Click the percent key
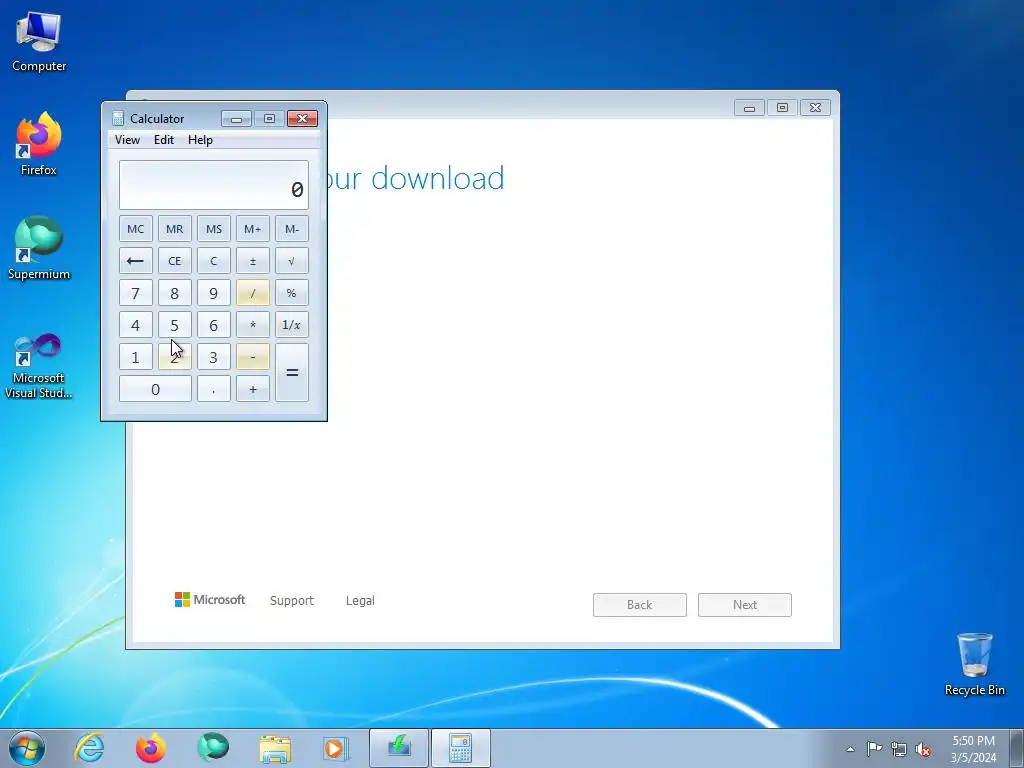Image resolution: width=1024 pixels, height=768 pixels. coord(292,293)
